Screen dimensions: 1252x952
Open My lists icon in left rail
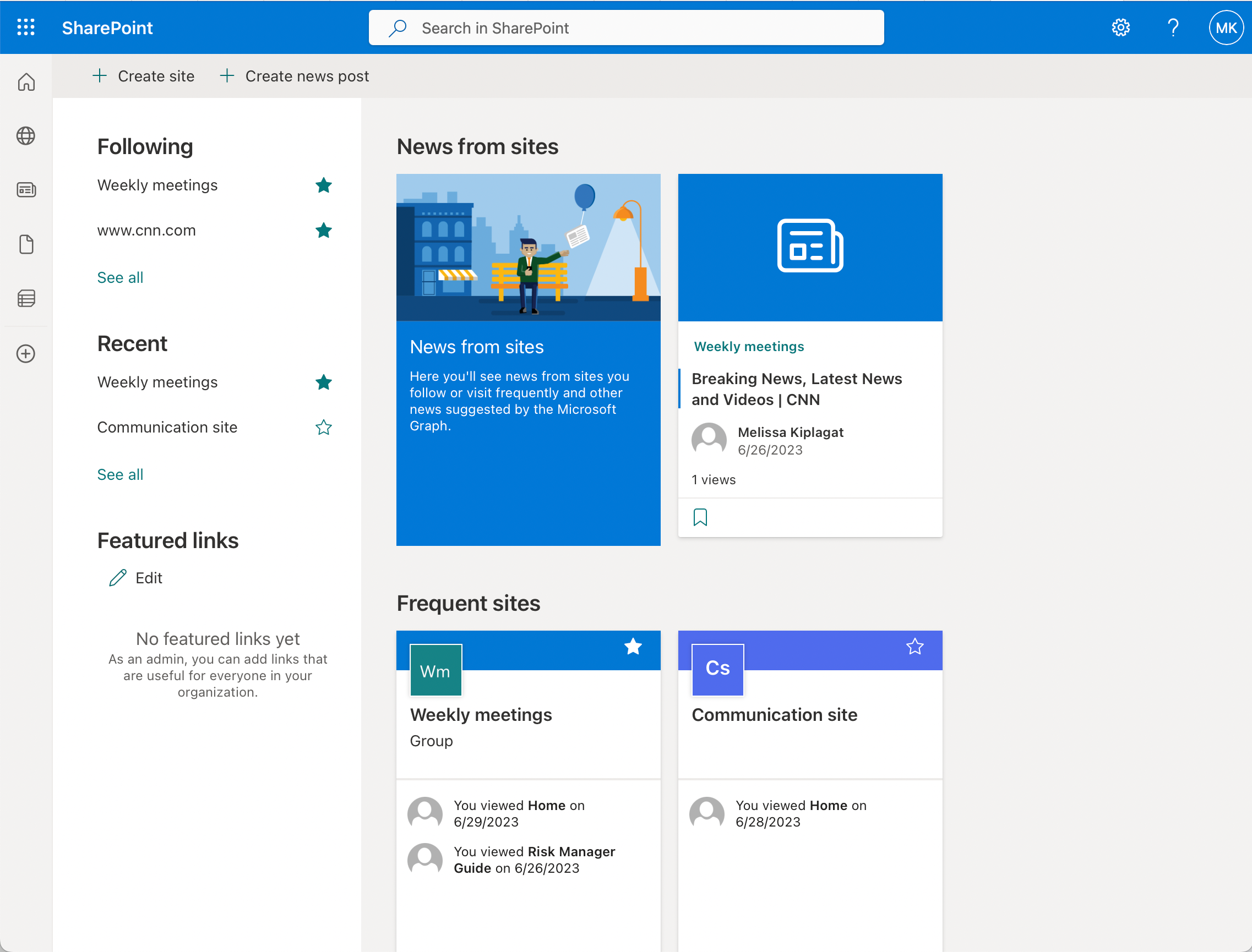coord(26,298)
